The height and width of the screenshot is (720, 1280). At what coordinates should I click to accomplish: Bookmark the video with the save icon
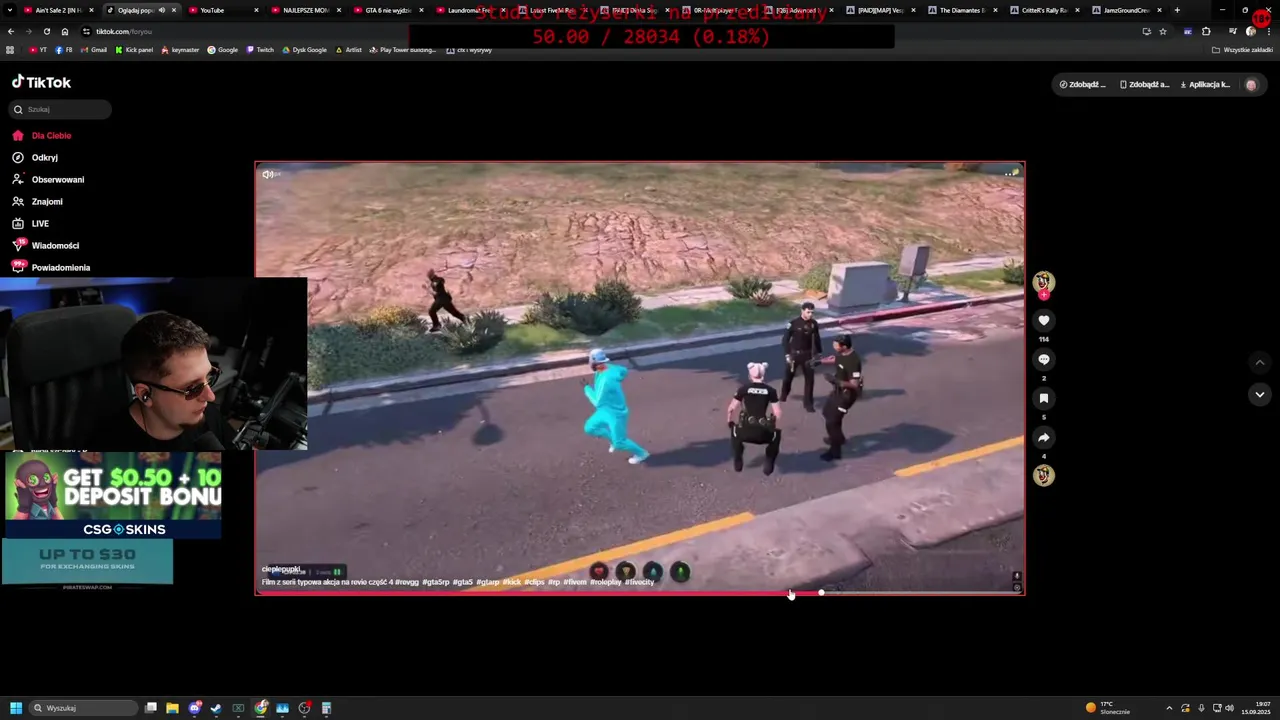click(1043, 398)
